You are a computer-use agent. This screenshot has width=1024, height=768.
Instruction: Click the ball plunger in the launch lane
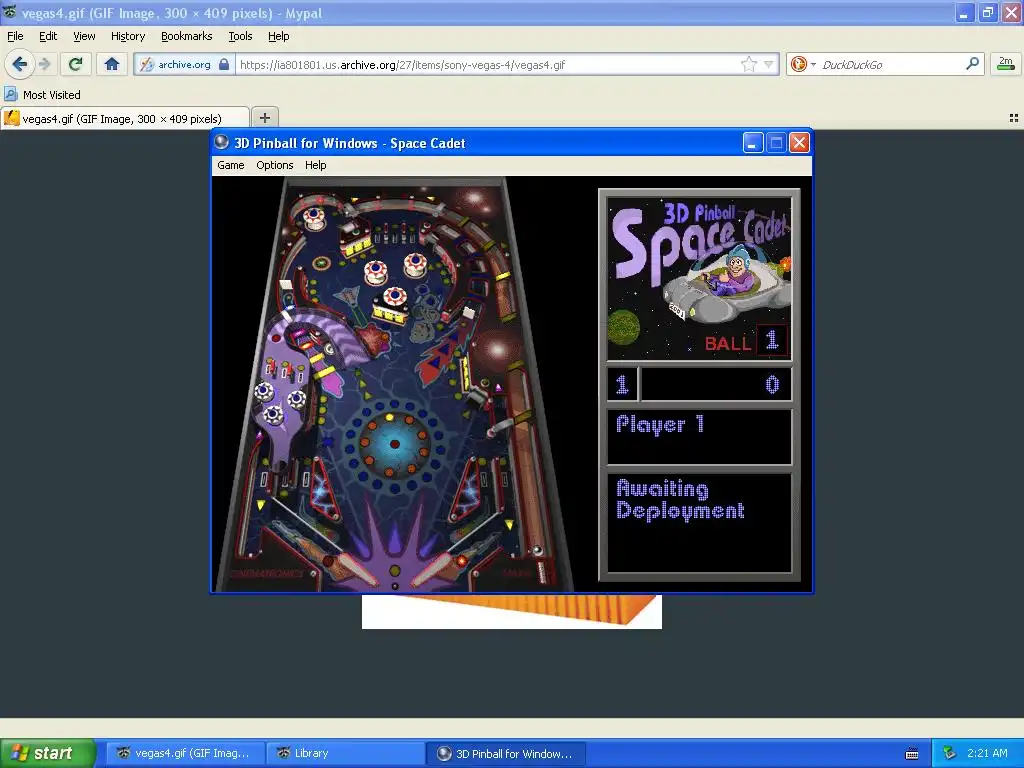pyautogui.click(x=541, y=570)
